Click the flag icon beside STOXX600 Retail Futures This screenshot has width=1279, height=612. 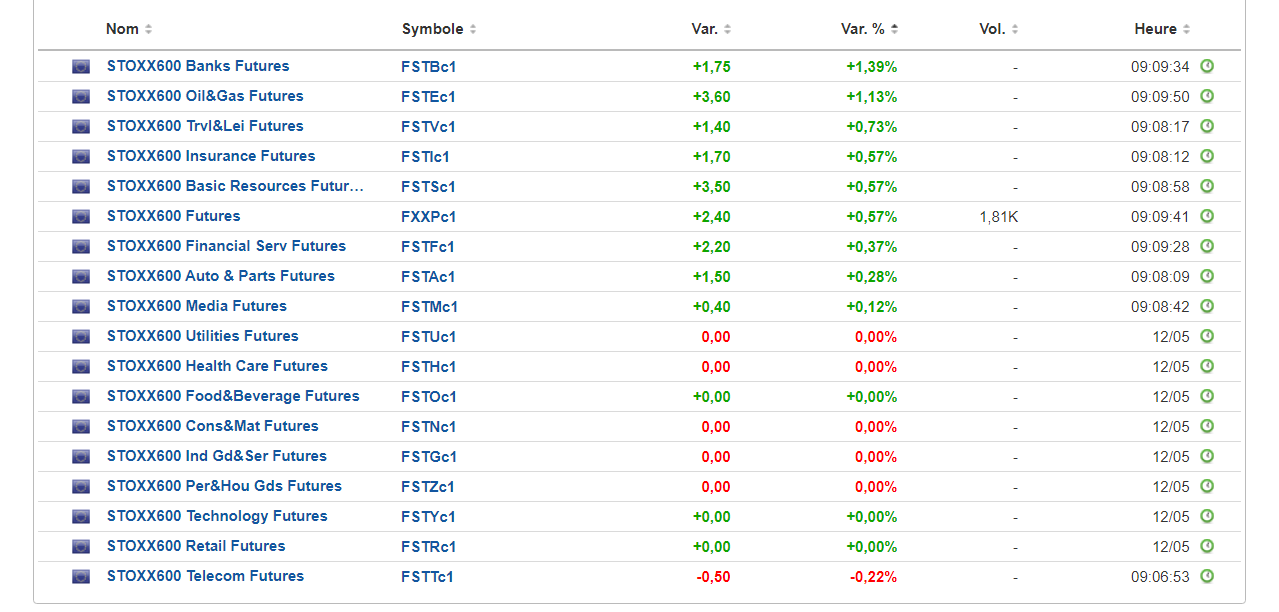point(81,547)
